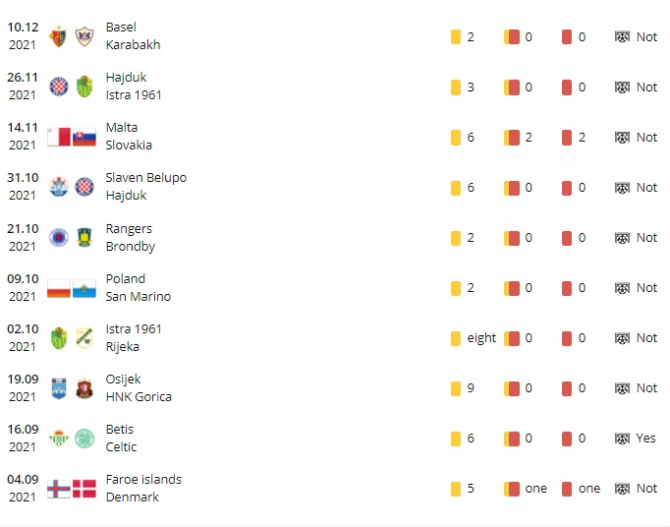The width and height of the screenshot is (670, 527).
Task: Click the Slovakia flag icon
Action: [84, 137]
